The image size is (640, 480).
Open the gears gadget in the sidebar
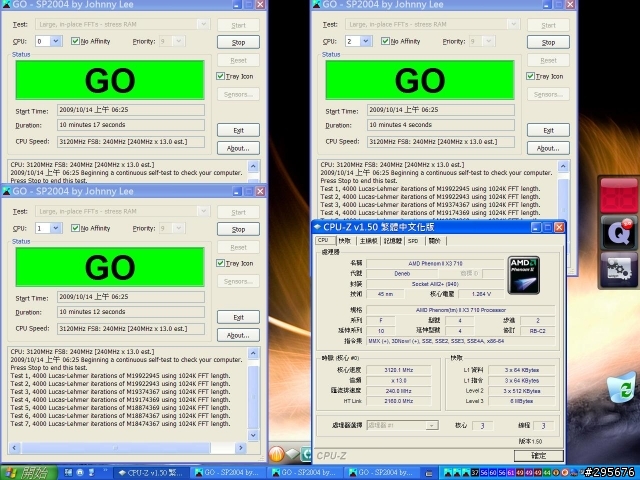coord(618,269)
